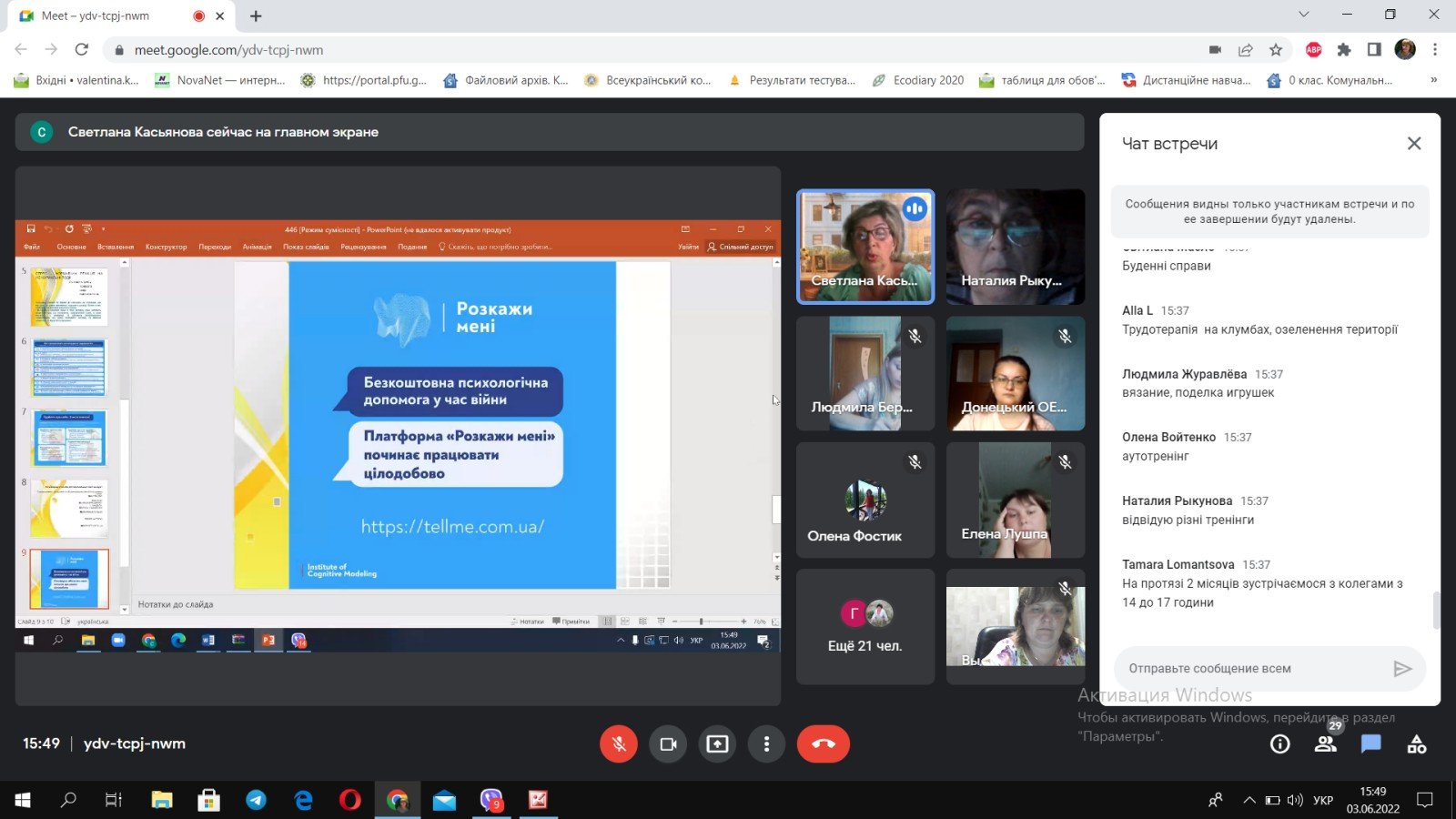Open the meeting details info icon
Viewport: 1456px width, 819px height.
[x=1280, y=744]
